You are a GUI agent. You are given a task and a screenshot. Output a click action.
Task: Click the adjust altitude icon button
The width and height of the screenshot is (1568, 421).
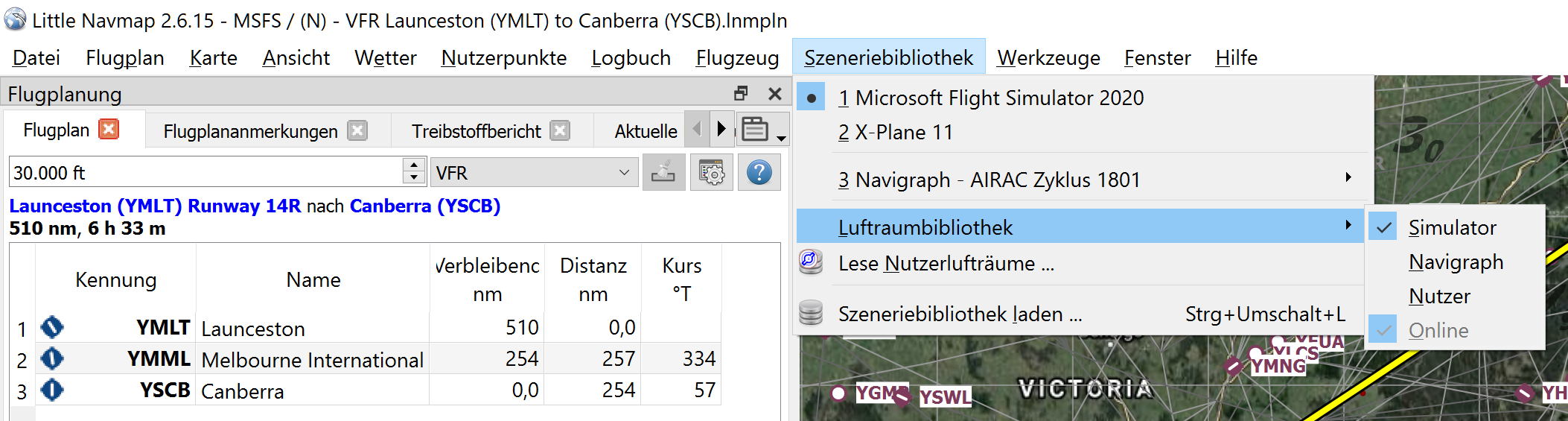point(663,173)
